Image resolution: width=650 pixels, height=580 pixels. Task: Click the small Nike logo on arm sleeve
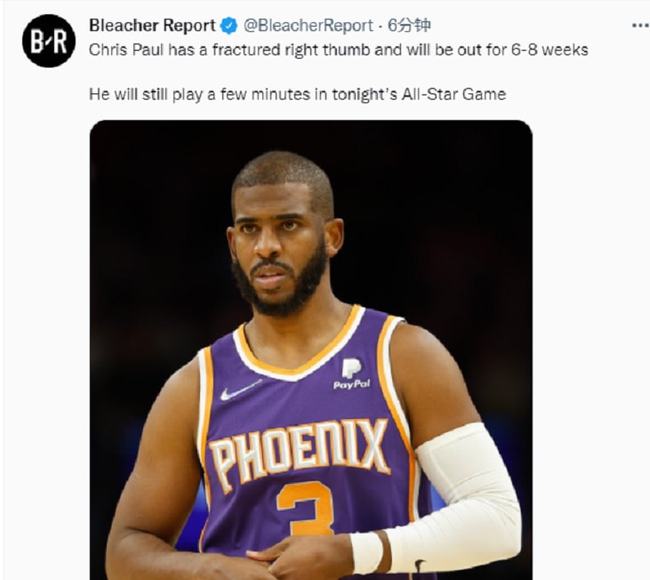click(x=419, y=565)
